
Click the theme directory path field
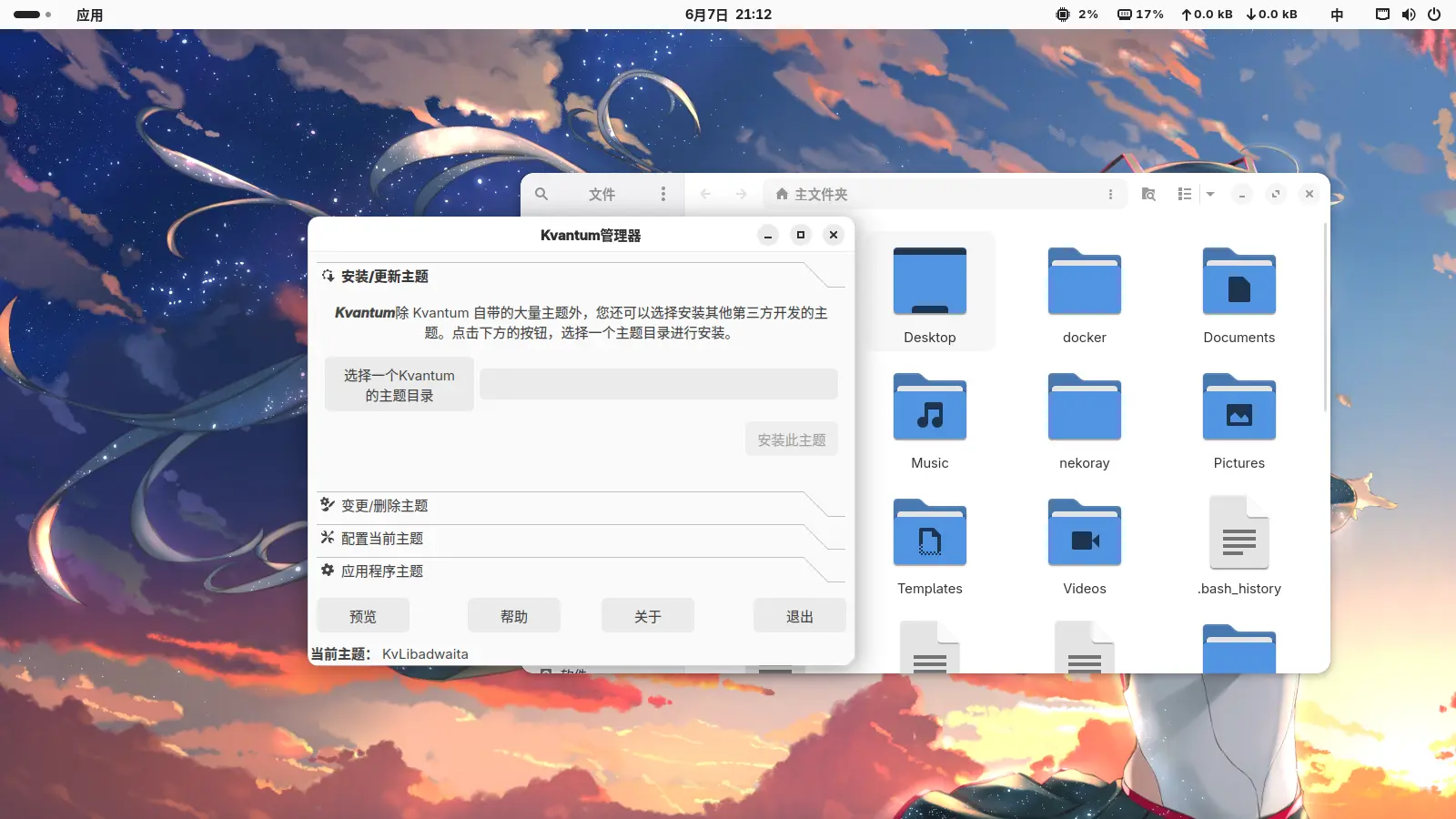click(659, 384)
